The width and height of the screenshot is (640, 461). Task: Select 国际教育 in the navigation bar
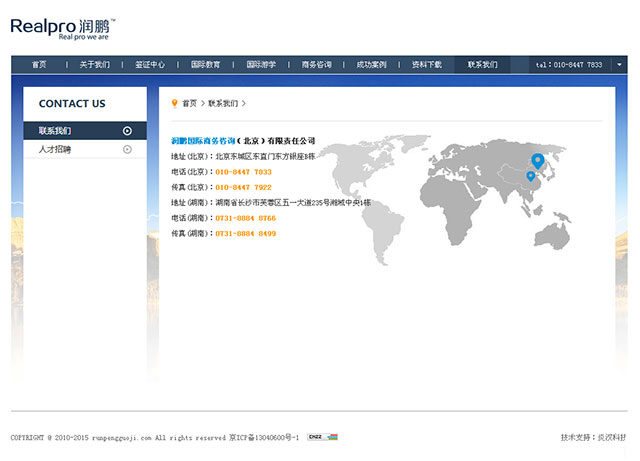pos(206,64)
